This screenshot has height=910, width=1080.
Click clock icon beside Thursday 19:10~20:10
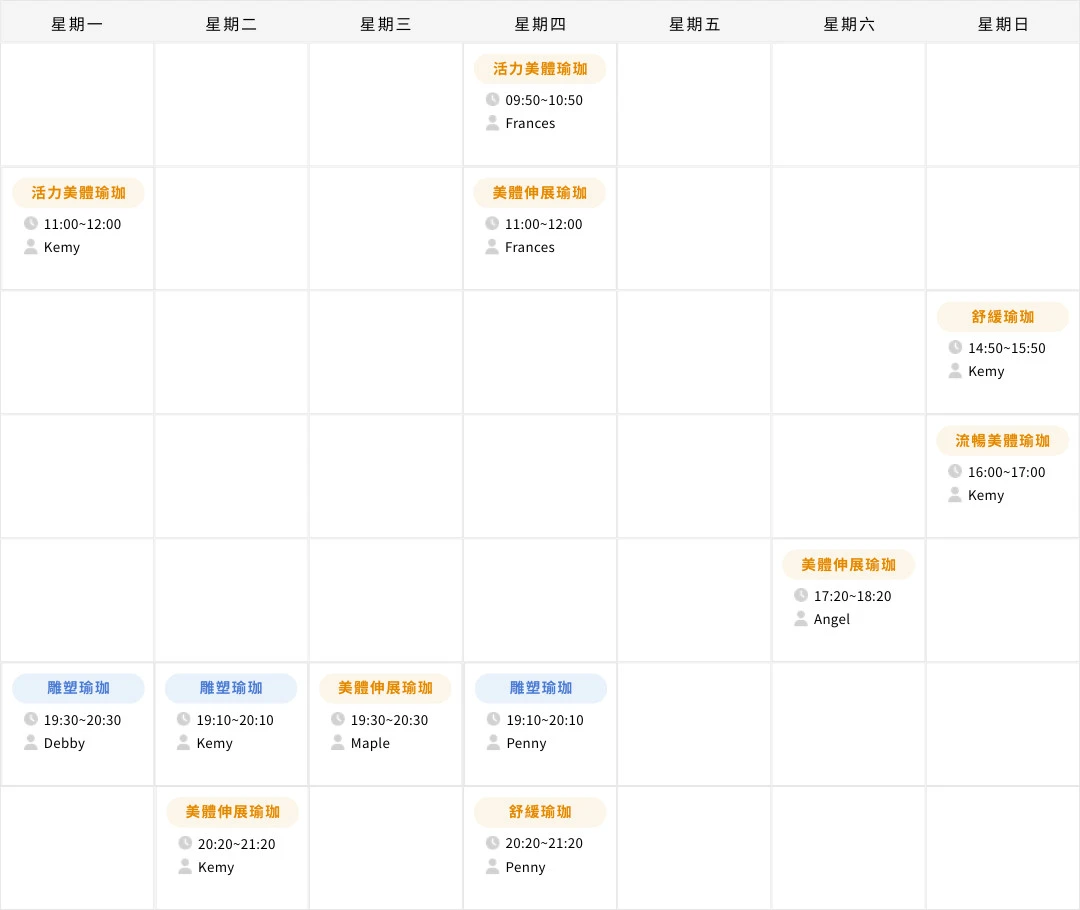pos(494,719)
